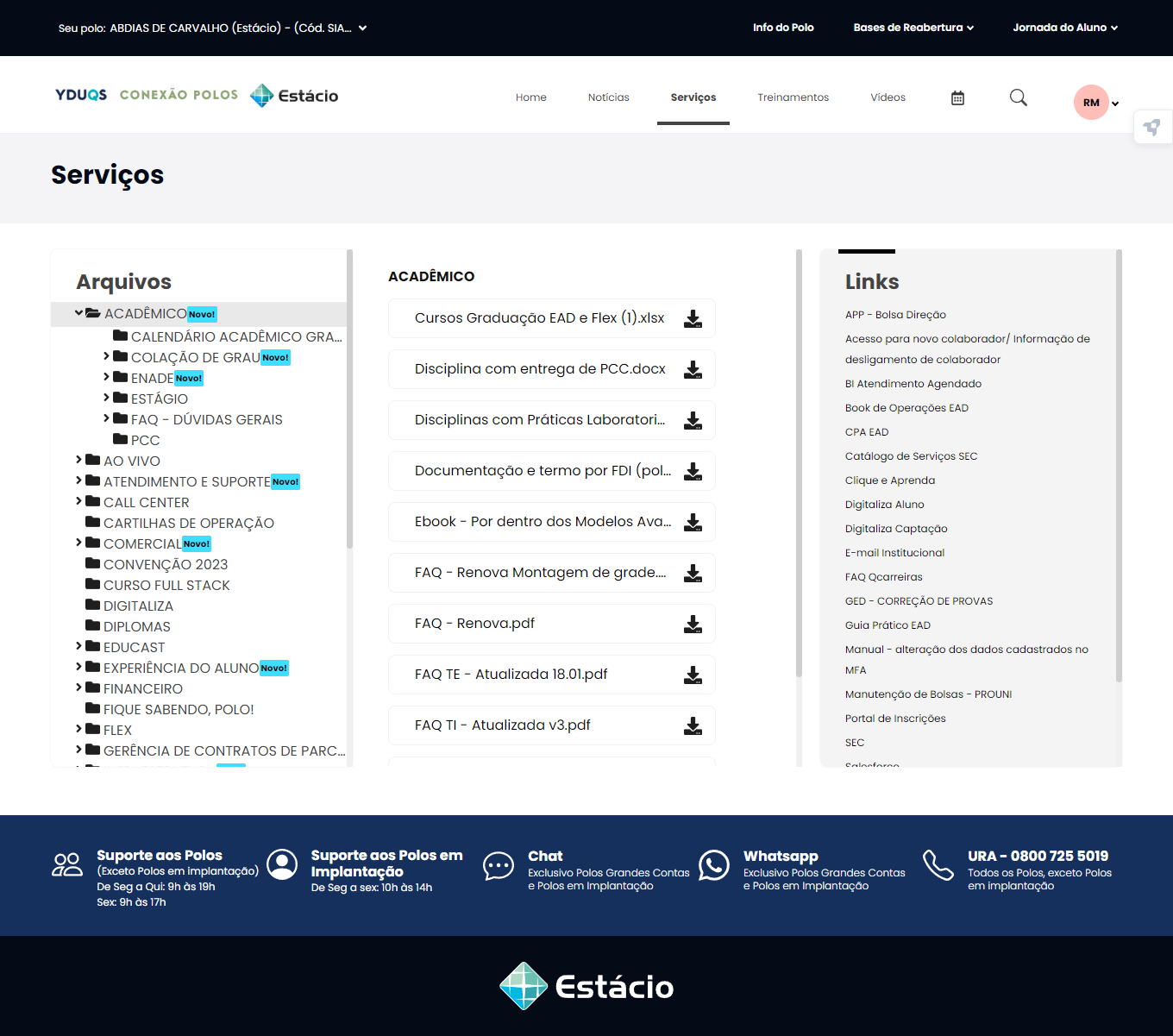Viewport: 1173px width, 1036px height.
Task: Open Jornada do Aluno dropdown
Action: click(1065, 28)
